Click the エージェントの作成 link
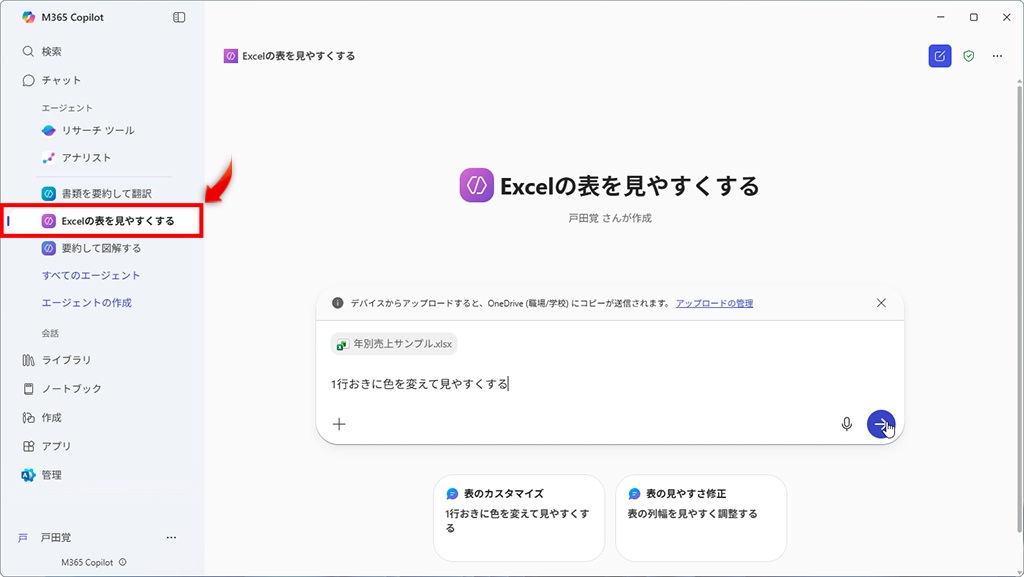Screen dimensions: 1024x577 coord(87,302)
